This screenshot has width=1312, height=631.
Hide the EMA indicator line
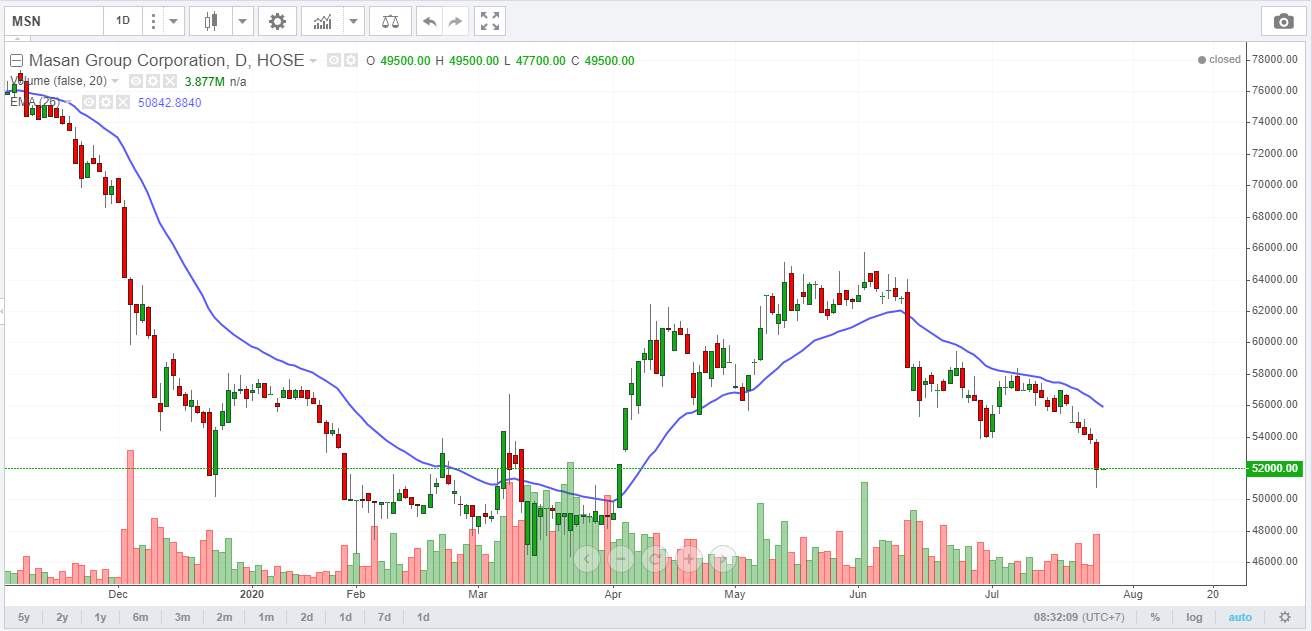[88, 102]
